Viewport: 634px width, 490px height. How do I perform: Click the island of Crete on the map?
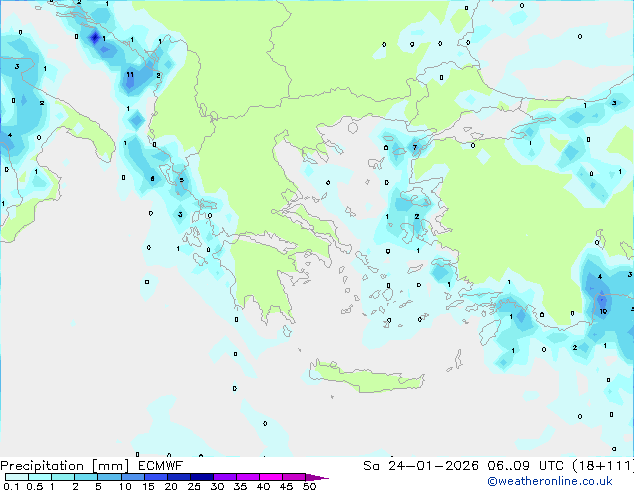click(367, 377)
